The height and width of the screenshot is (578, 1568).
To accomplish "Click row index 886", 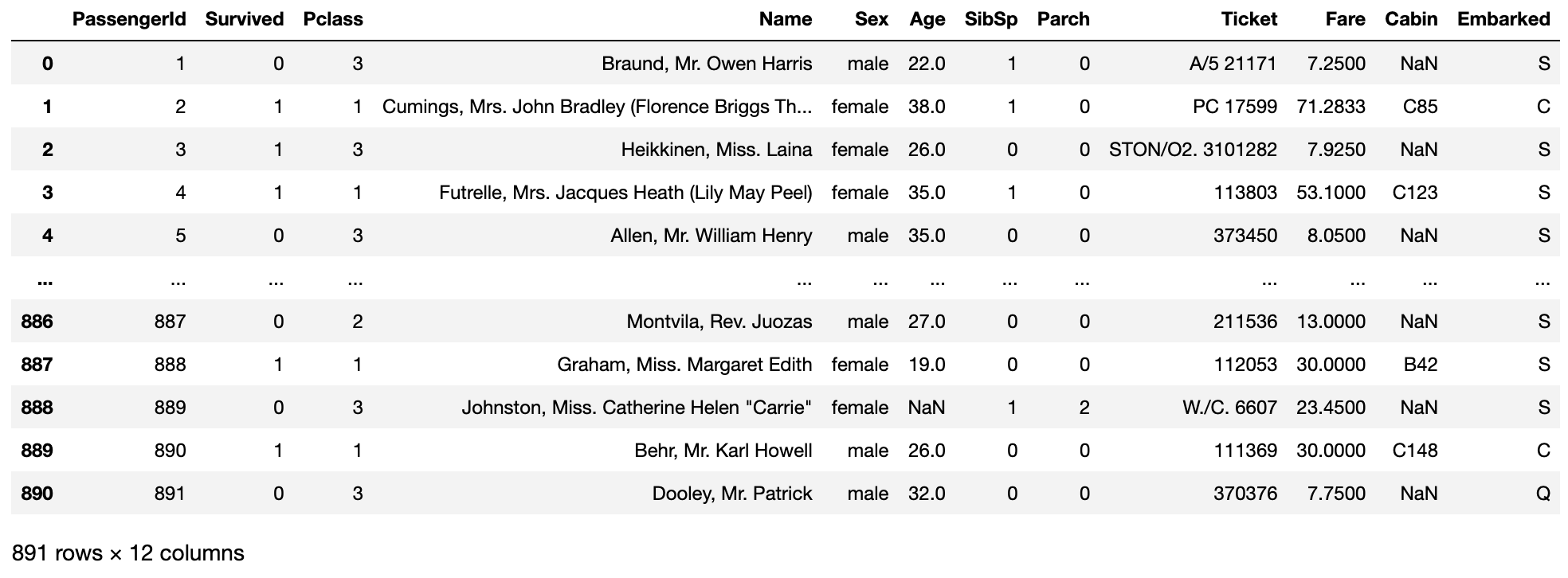I will (x=37, y=322).
